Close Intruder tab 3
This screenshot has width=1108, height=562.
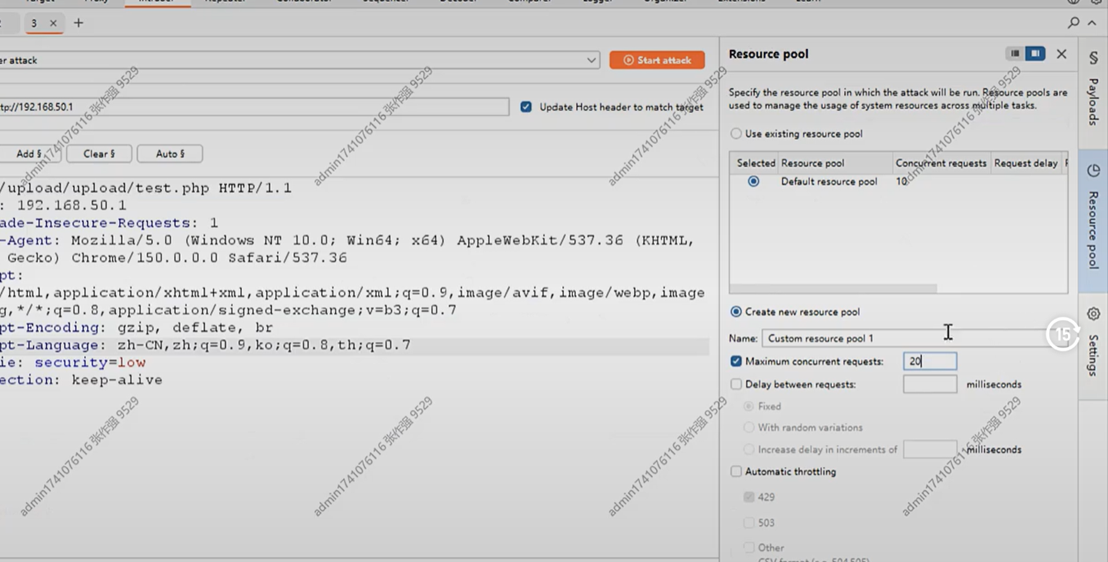[x=53, y=23]
